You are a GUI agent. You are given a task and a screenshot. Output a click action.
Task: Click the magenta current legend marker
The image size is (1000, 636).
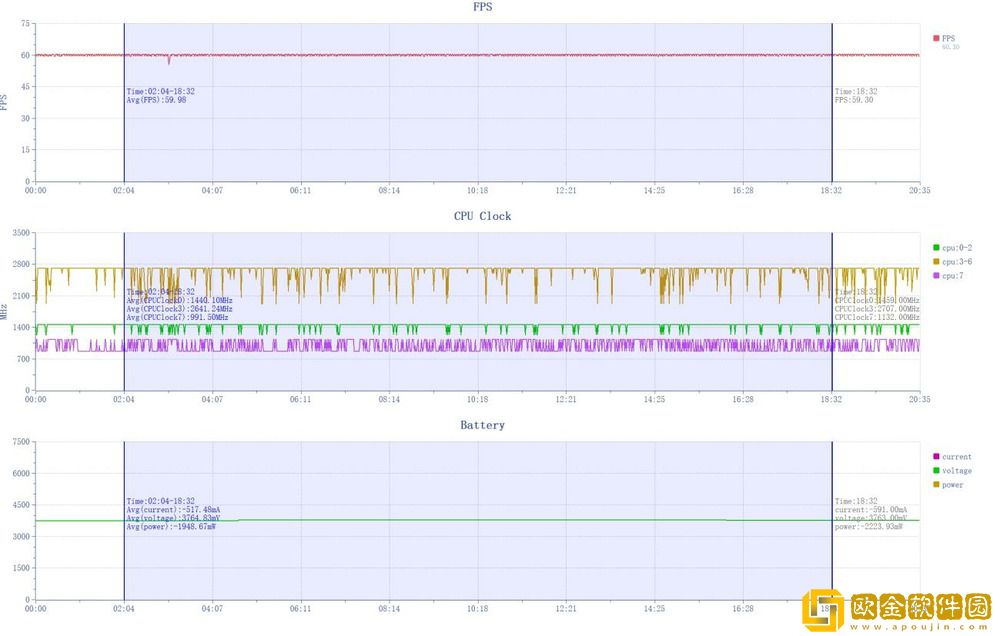[x=936, y=457]
